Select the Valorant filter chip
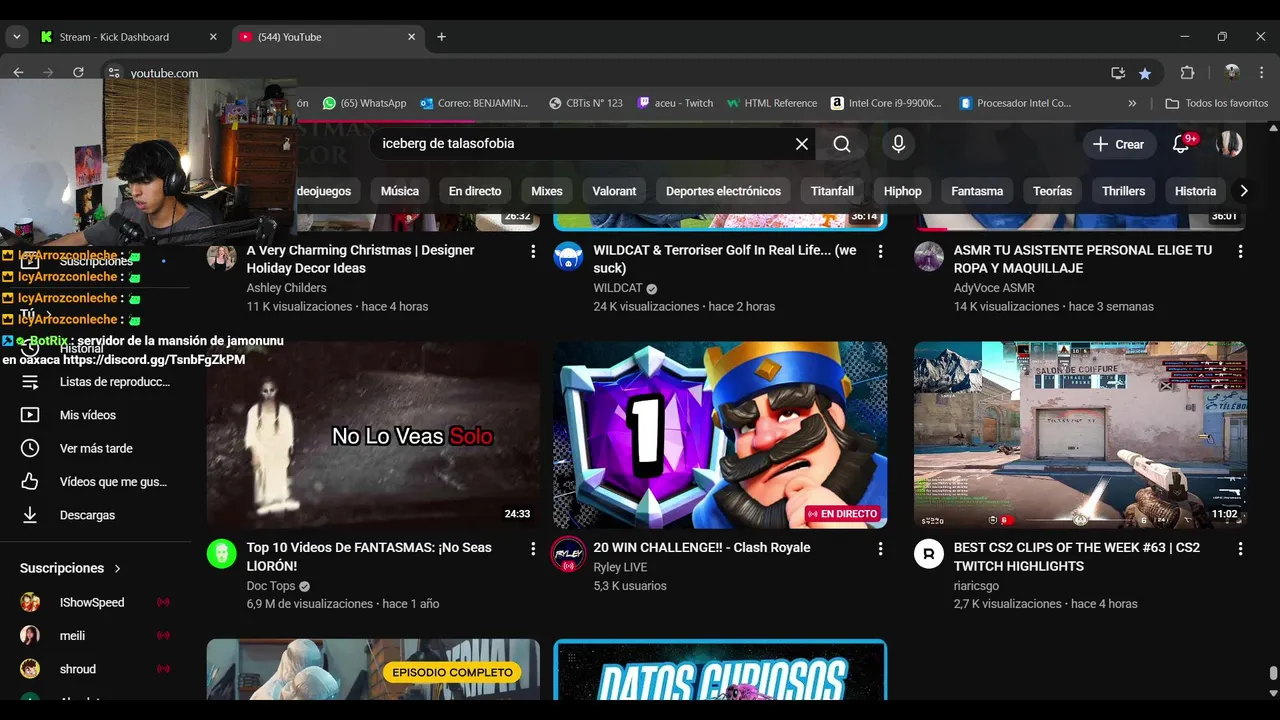The height and width of the screenshot is (720, 1280). pos(614,191)
